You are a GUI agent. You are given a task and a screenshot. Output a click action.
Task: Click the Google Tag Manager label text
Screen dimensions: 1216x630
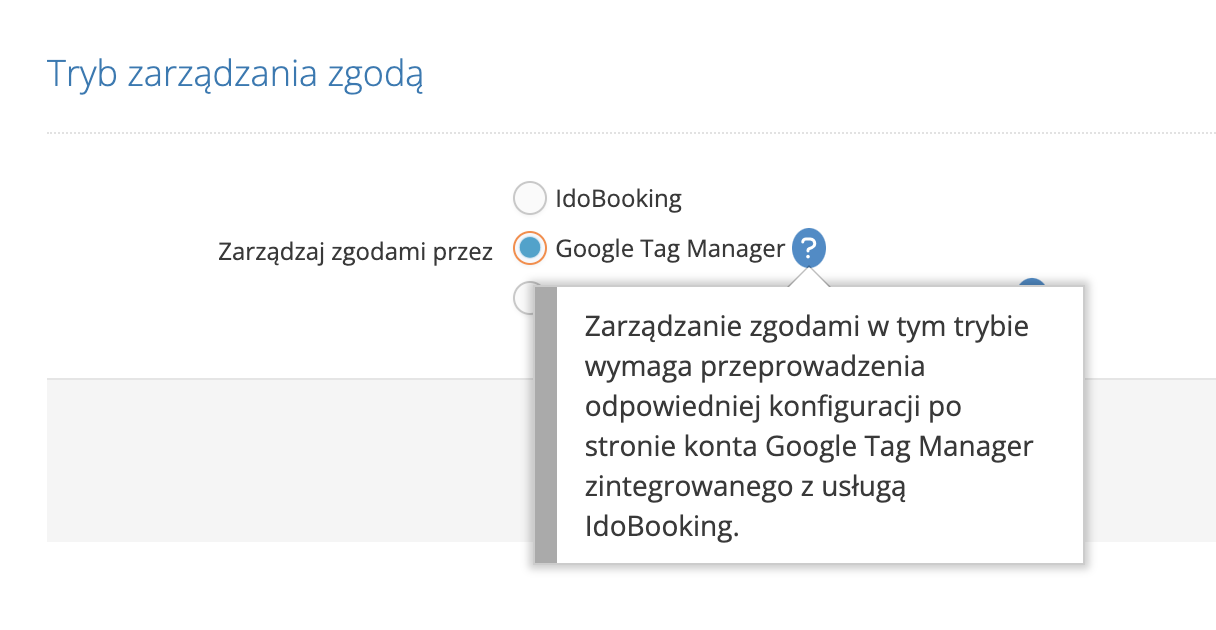[670, 248]
